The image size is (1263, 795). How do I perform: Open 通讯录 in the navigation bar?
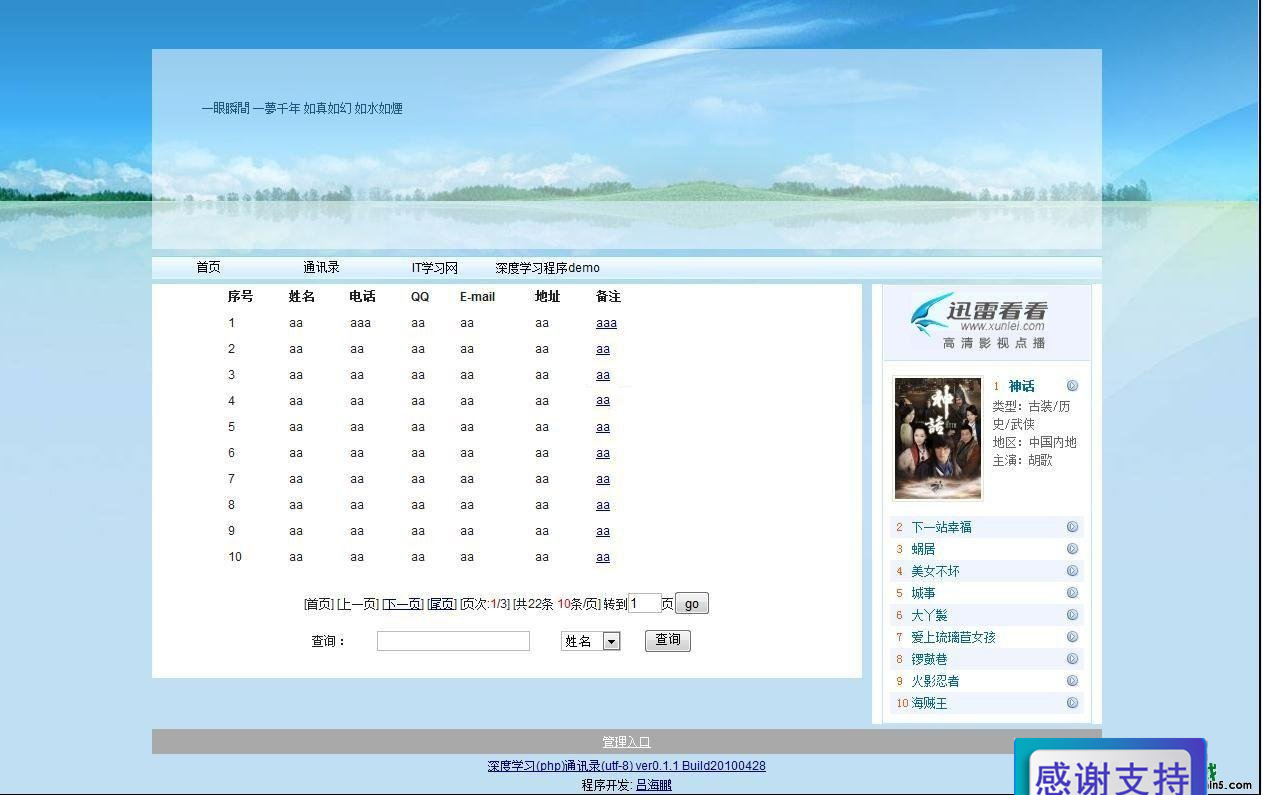(321, 268)
